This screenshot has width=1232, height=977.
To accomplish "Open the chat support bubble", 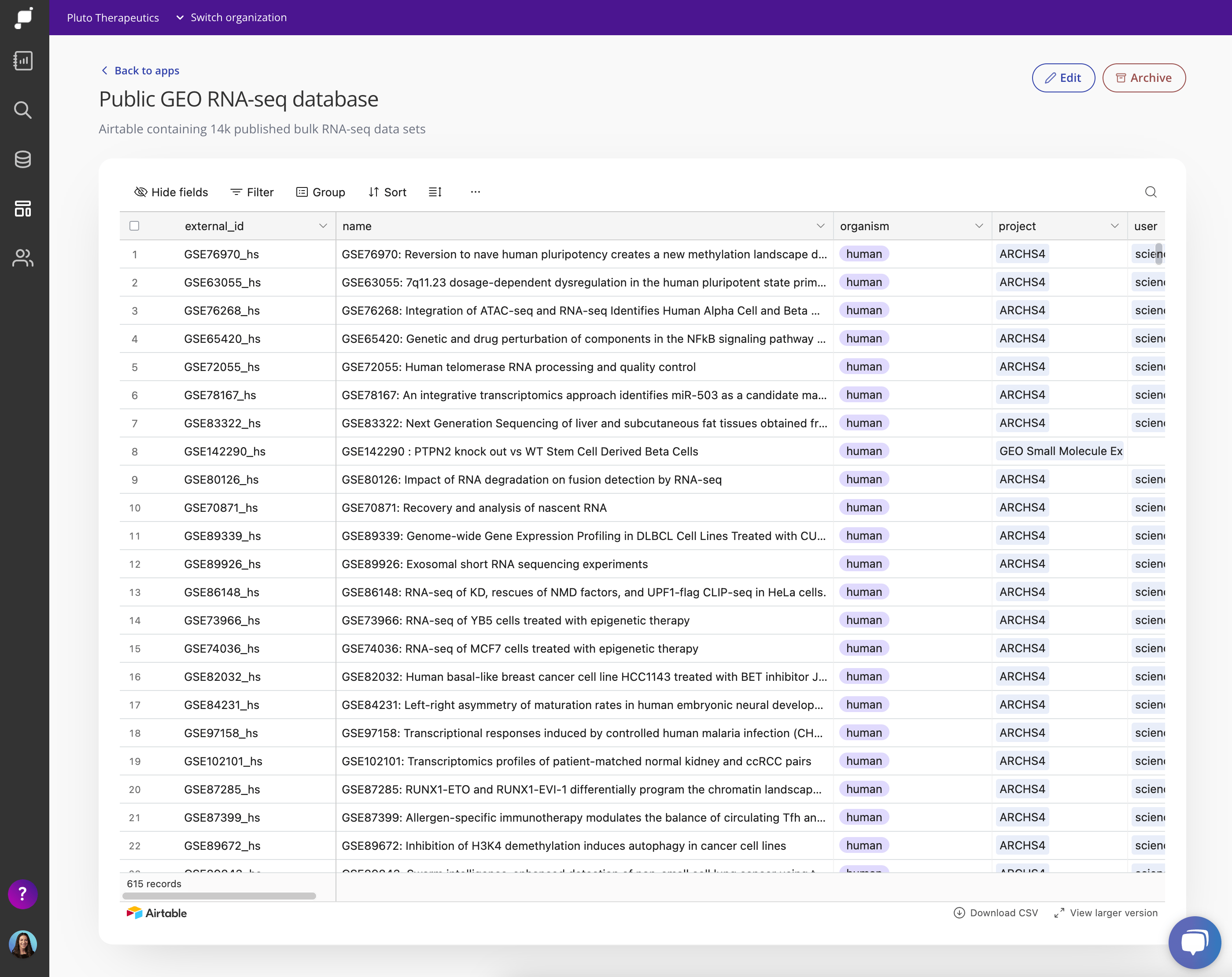I will (x=1194, y=942).
